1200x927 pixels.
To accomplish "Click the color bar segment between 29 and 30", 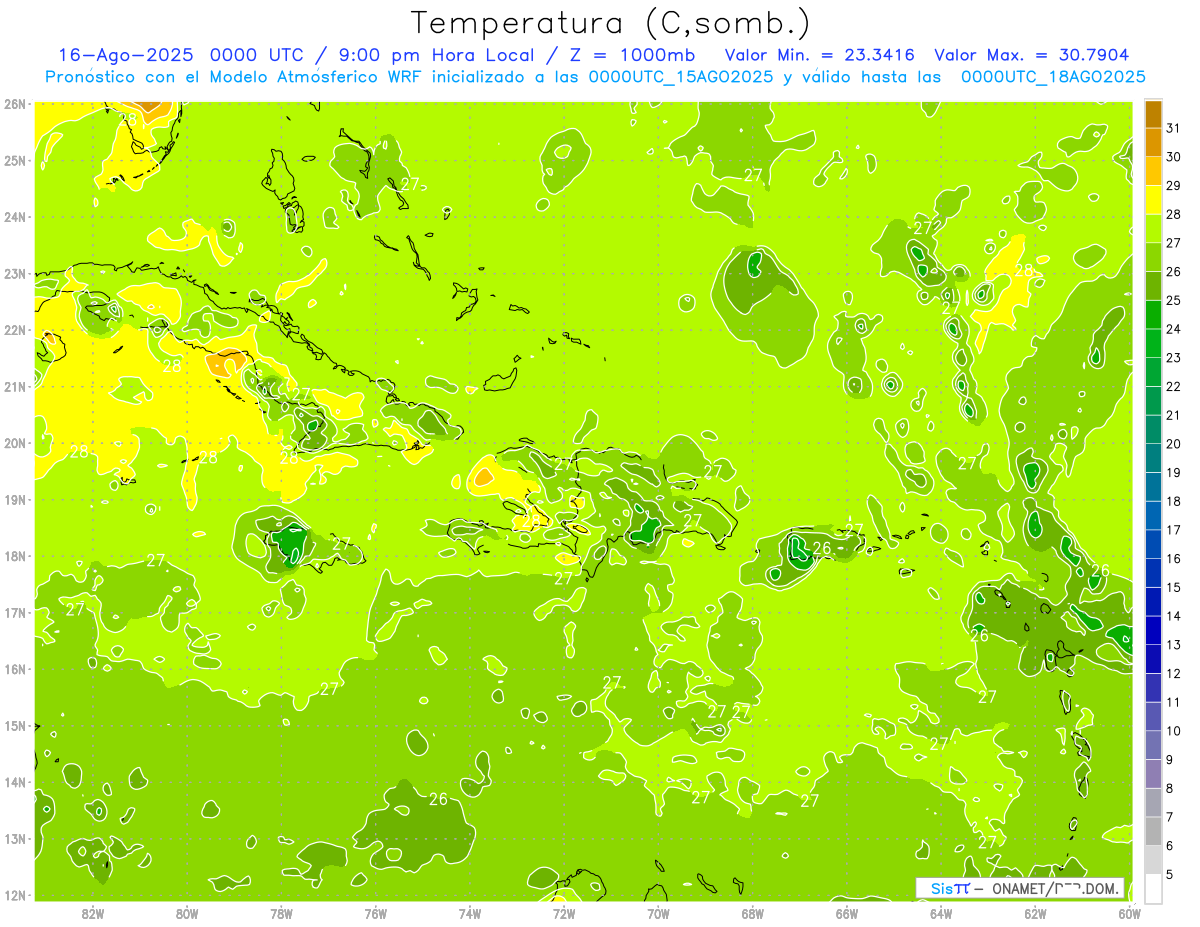I will [x=1153, y=172].
